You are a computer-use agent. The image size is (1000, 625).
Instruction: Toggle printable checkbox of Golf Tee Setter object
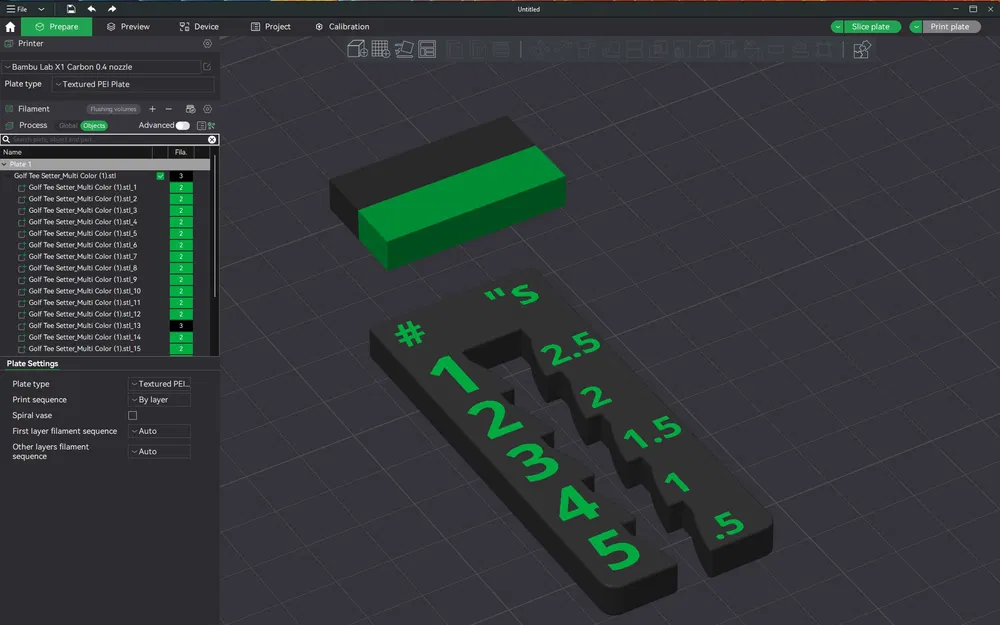click(x=160, y=176)
